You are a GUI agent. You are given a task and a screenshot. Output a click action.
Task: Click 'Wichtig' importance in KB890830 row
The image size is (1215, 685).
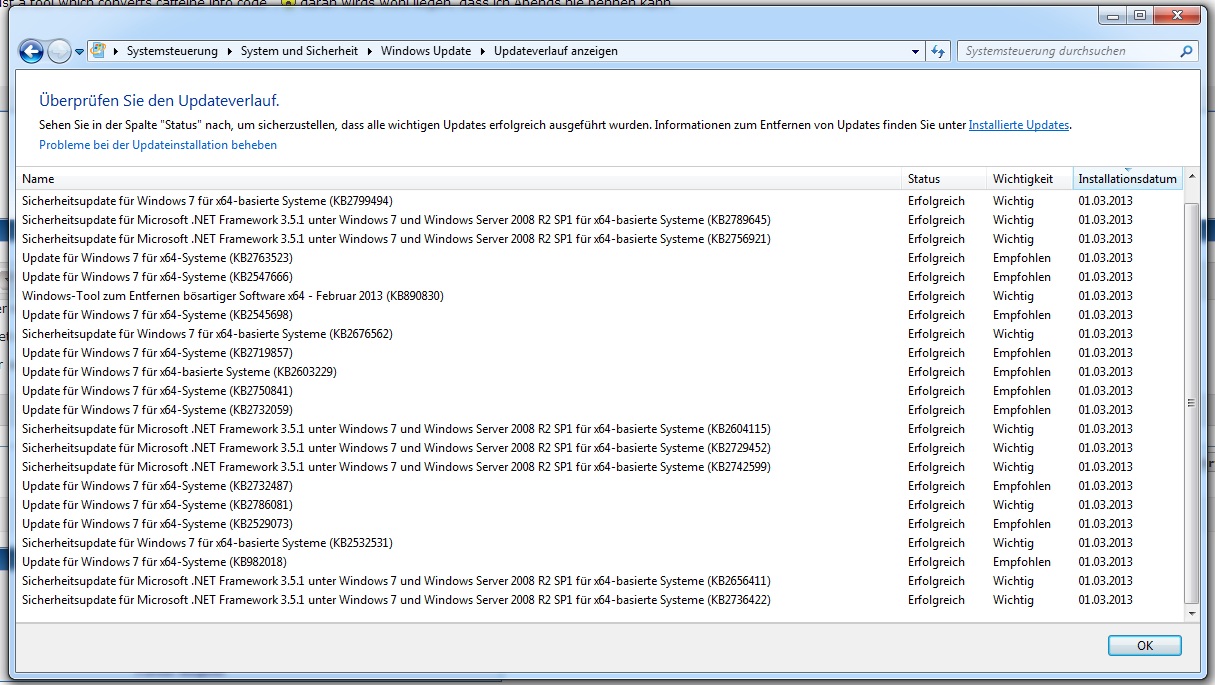1013,296
